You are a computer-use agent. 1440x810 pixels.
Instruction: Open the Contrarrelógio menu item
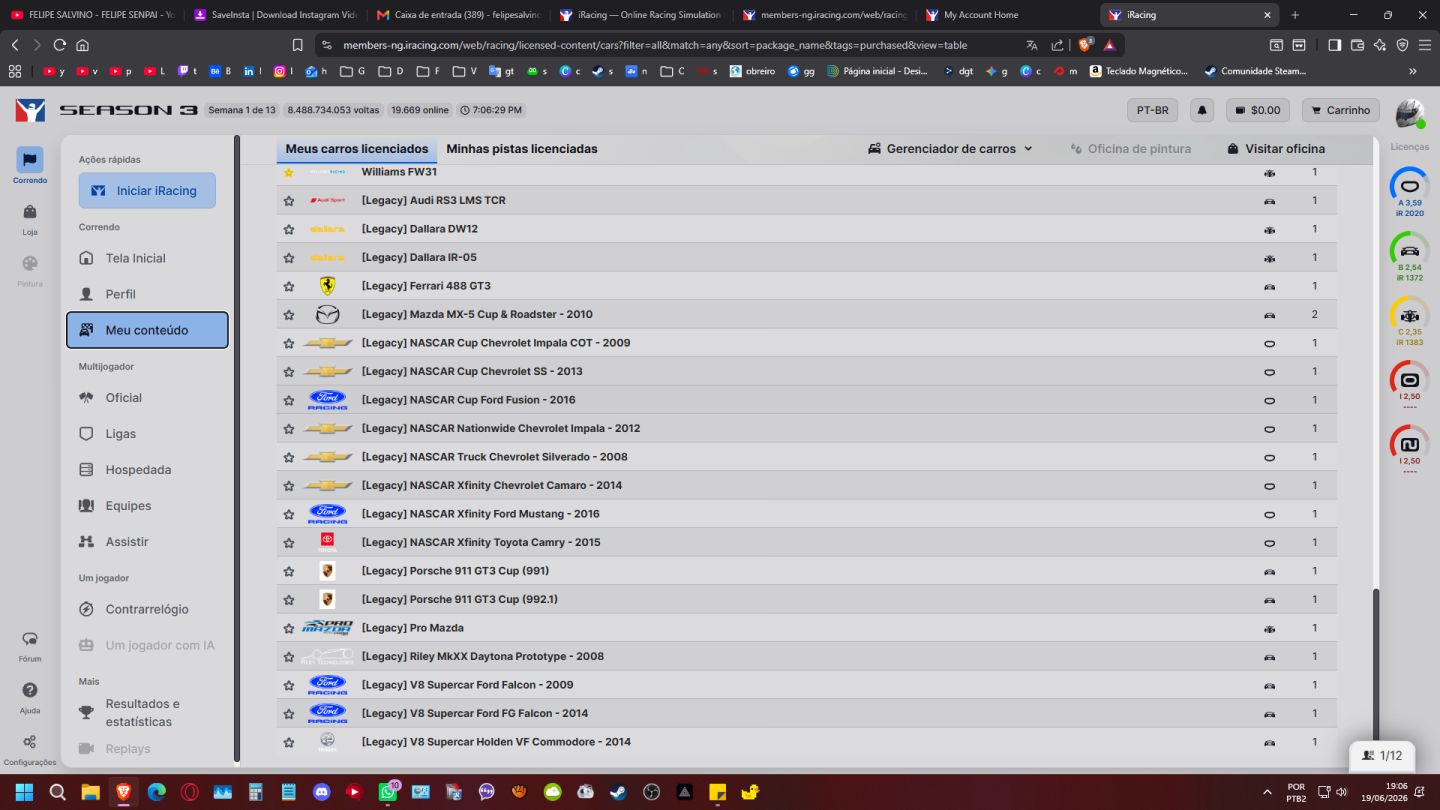point(147,610)
